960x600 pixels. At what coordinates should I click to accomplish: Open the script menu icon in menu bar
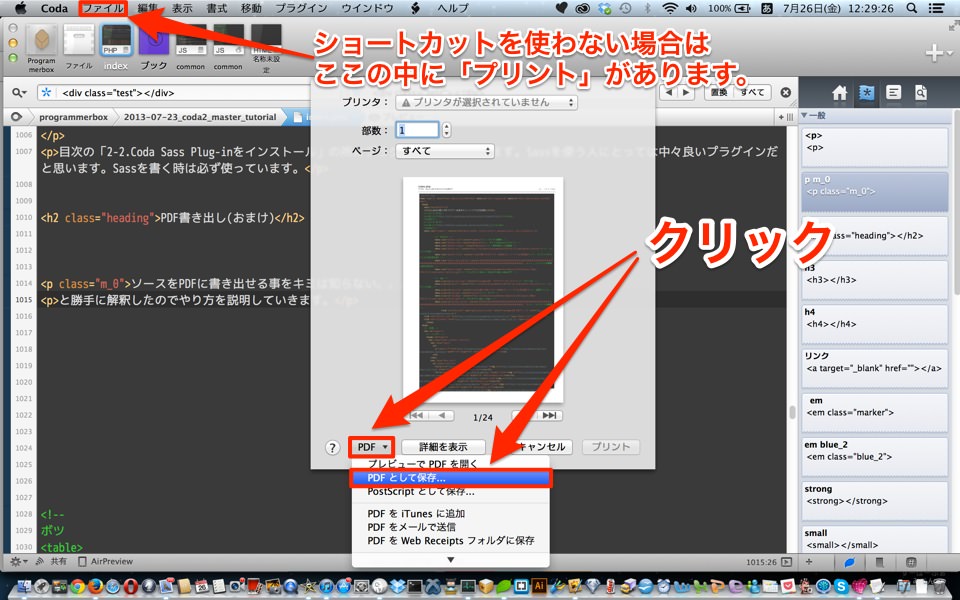416,9
